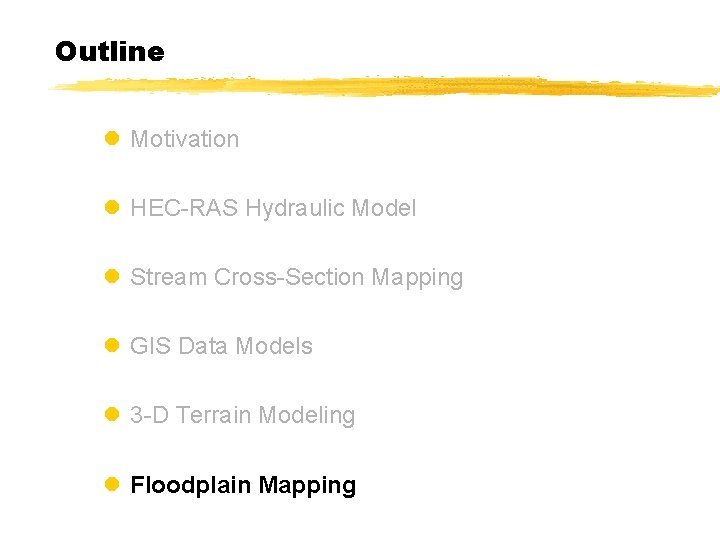
Task: Click the bullet next to 3-D Terrain Modeling
Action: [x=112, y=416]
